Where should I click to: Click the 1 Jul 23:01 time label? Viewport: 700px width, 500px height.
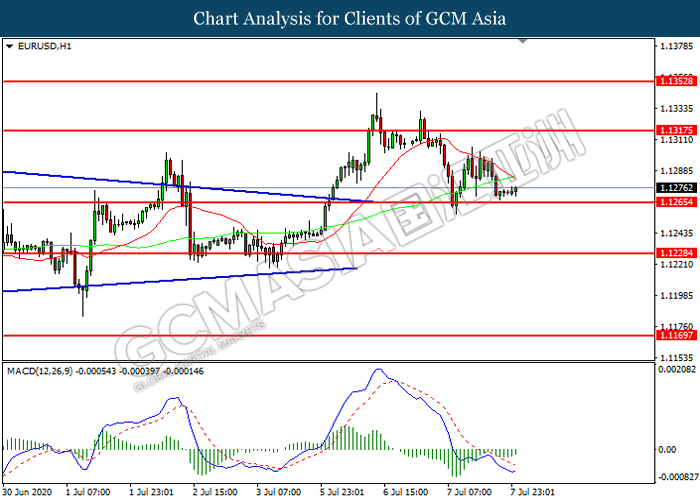tap(152, 492)
